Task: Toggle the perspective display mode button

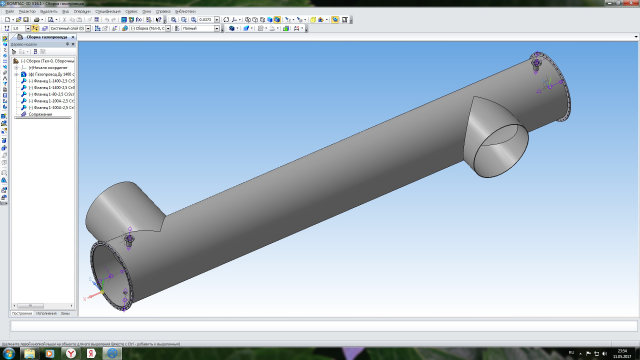Action: point(335,20)
